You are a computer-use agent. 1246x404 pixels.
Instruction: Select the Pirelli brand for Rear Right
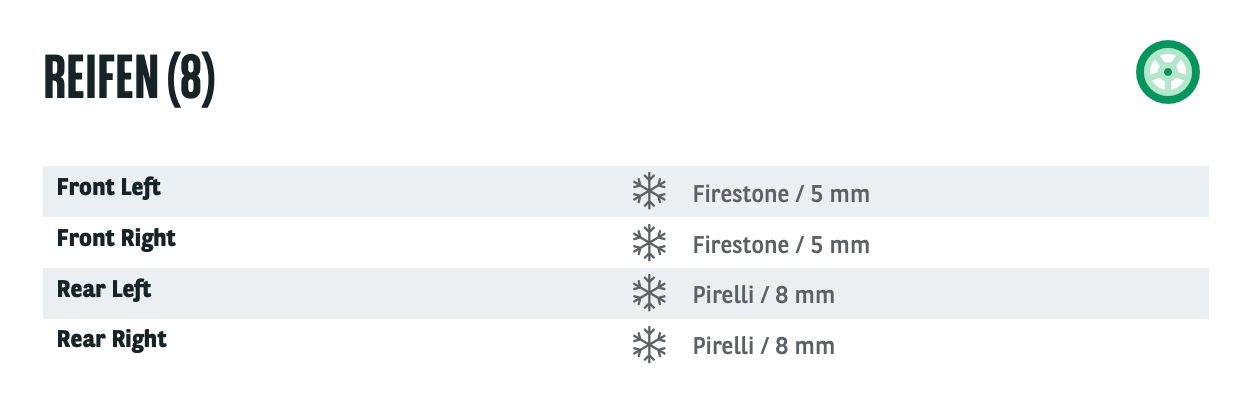tap(723, 347)
